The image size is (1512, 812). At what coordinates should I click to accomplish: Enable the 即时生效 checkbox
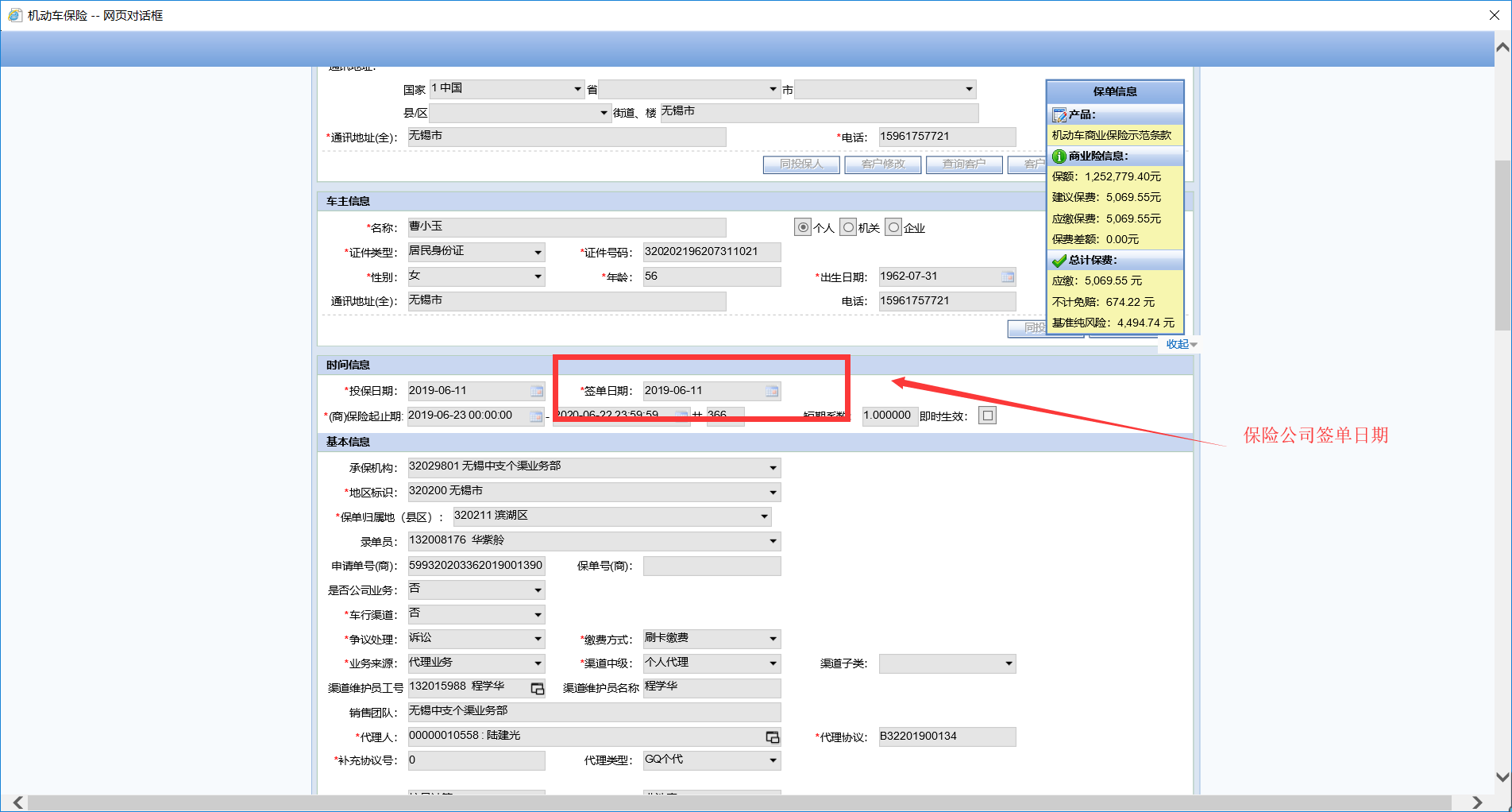tap(987, 416)
